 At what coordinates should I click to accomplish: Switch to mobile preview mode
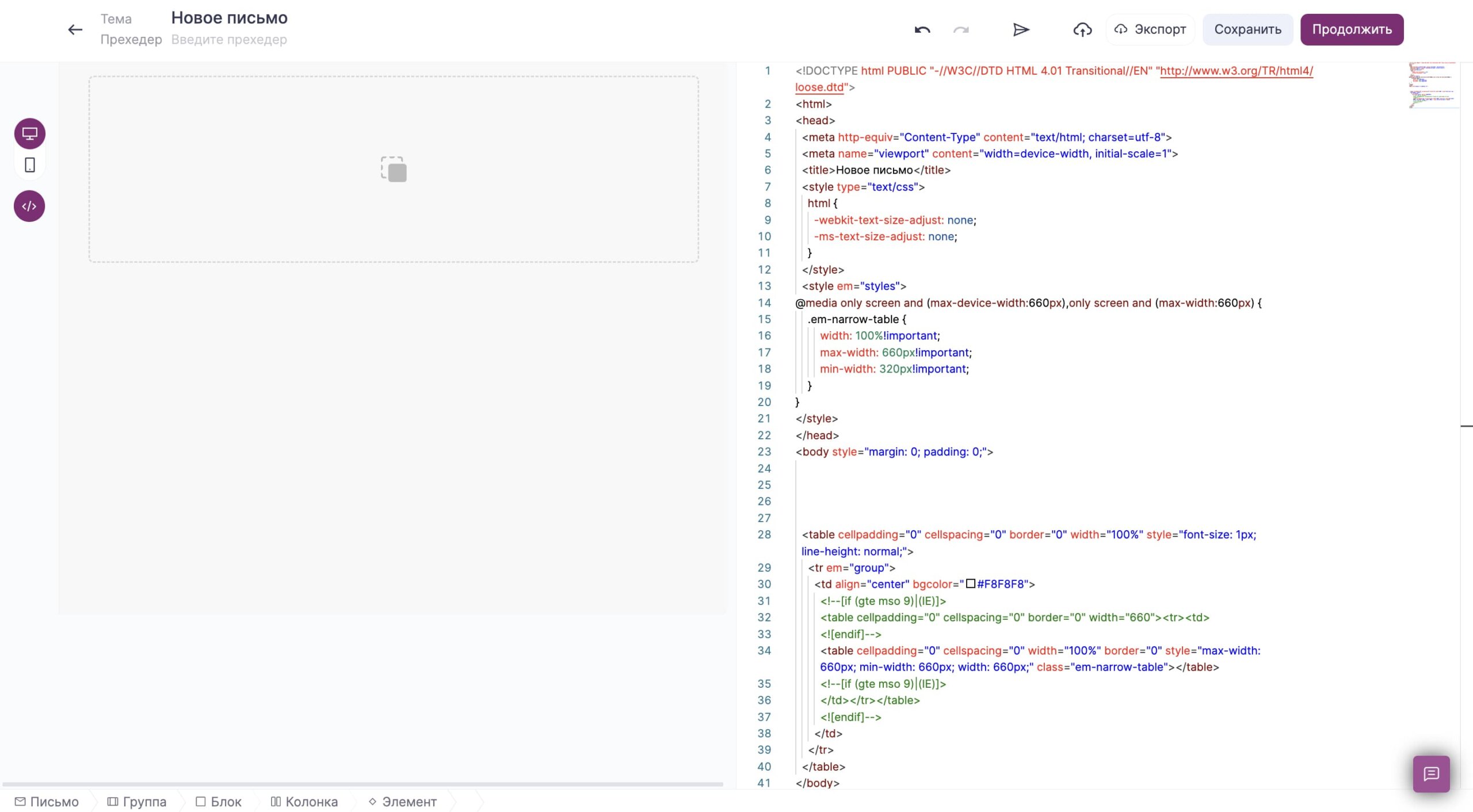pyautogui.click(x=29, y=165)
